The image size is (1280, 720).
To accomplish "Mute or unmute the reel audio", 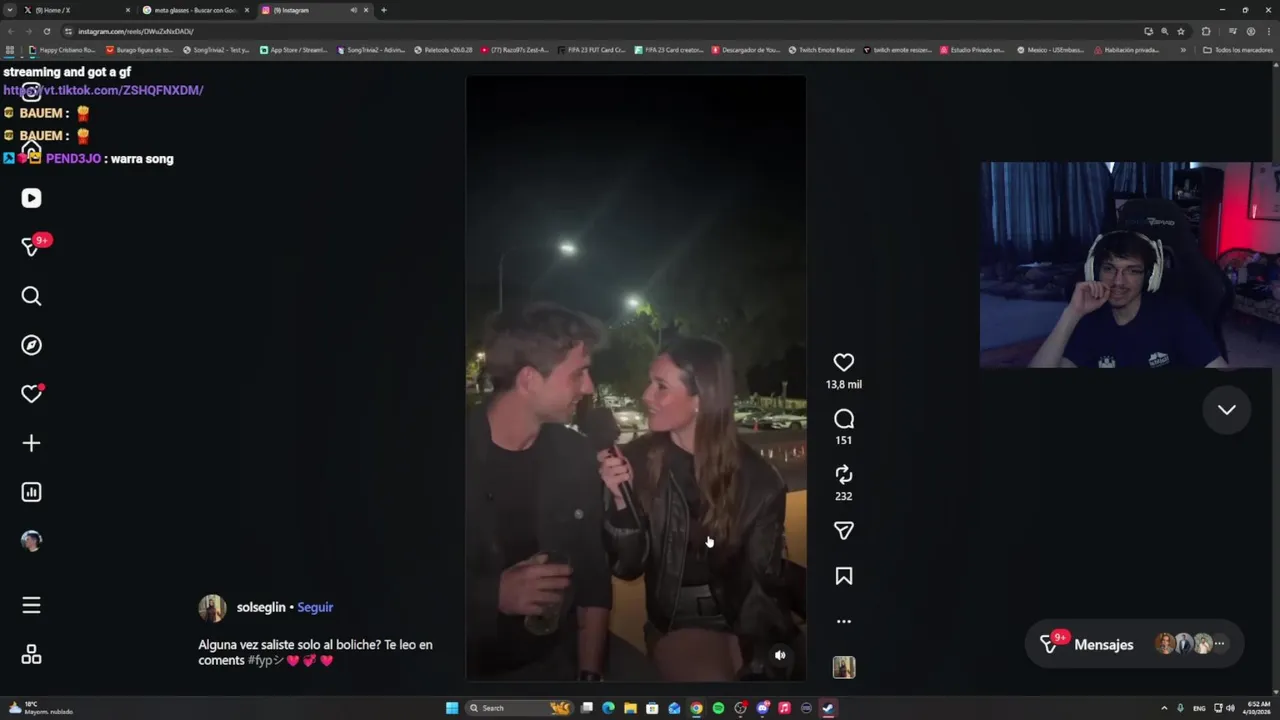I will pos(780,655).
